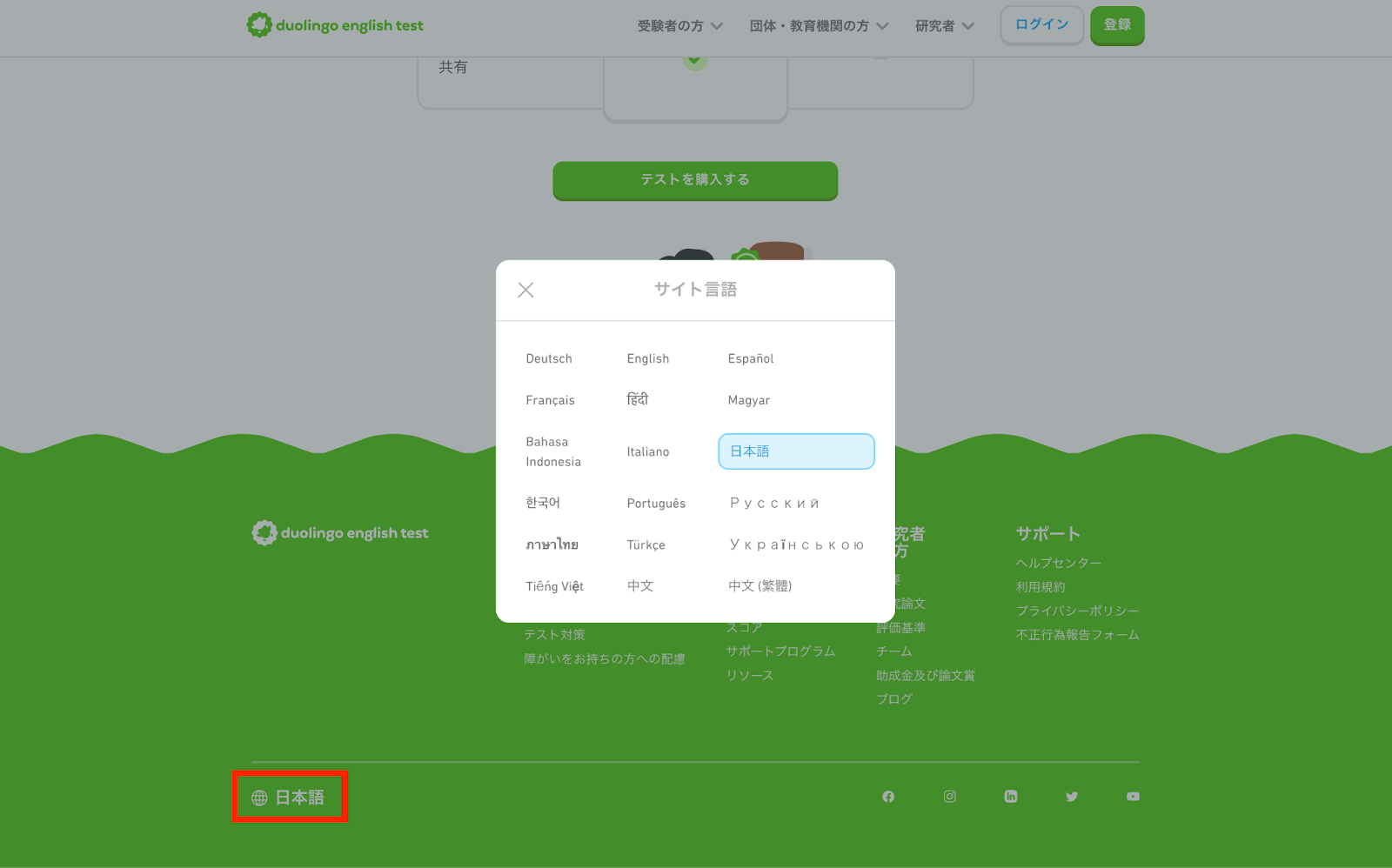Click the ログイン button

click(1041, 25)
